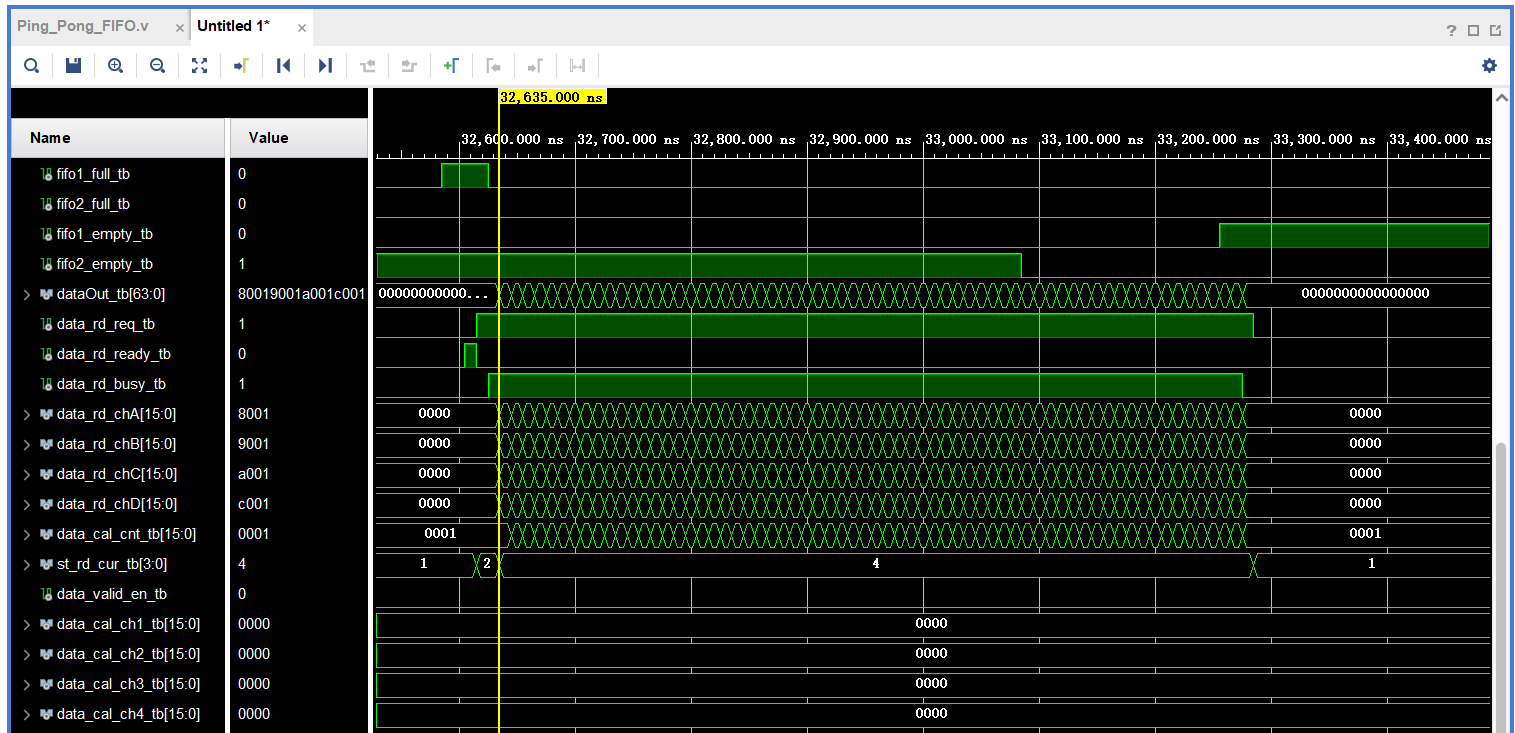Expand data_cal_ch2_tb[15:0] bus
The image size is (1515, 733).
point(26,654)
